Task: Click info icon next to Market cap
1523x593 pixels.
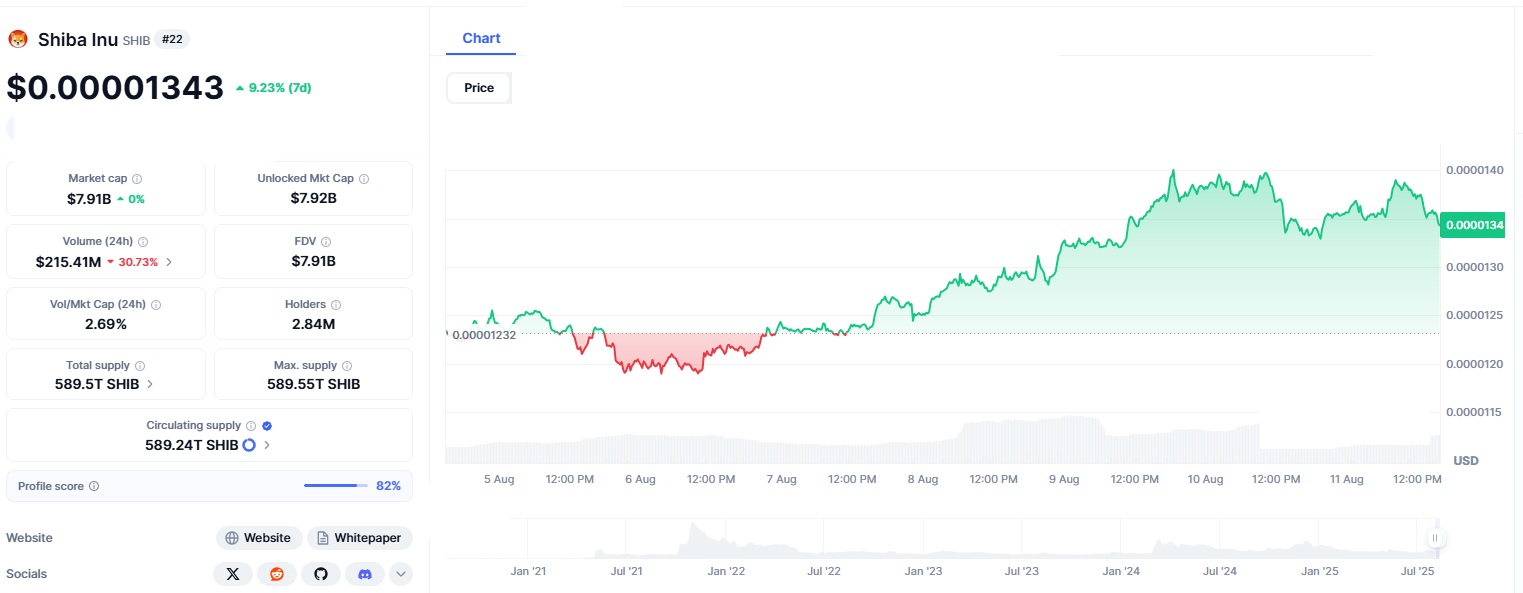Action: coord(137,179)
